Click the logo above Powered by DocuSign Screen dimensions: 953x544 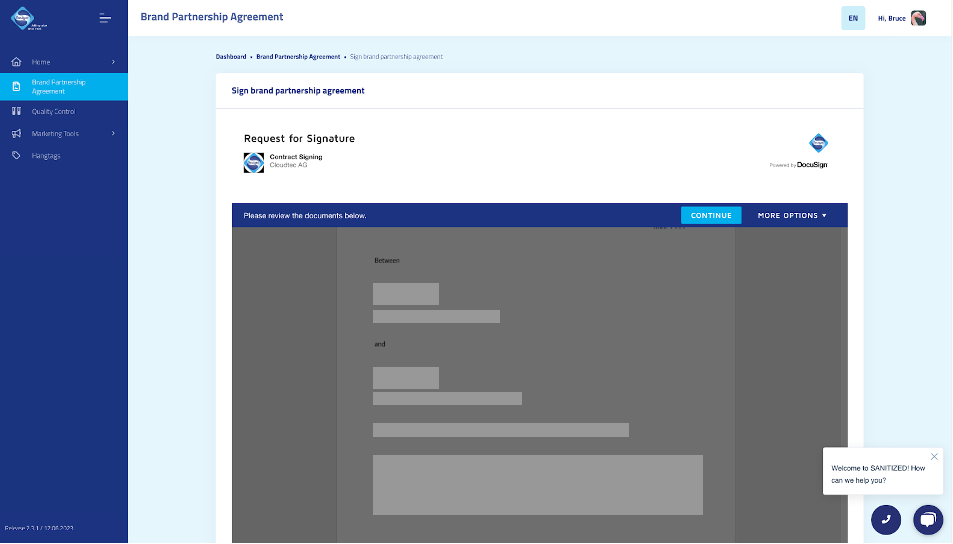tap(818, 143)
